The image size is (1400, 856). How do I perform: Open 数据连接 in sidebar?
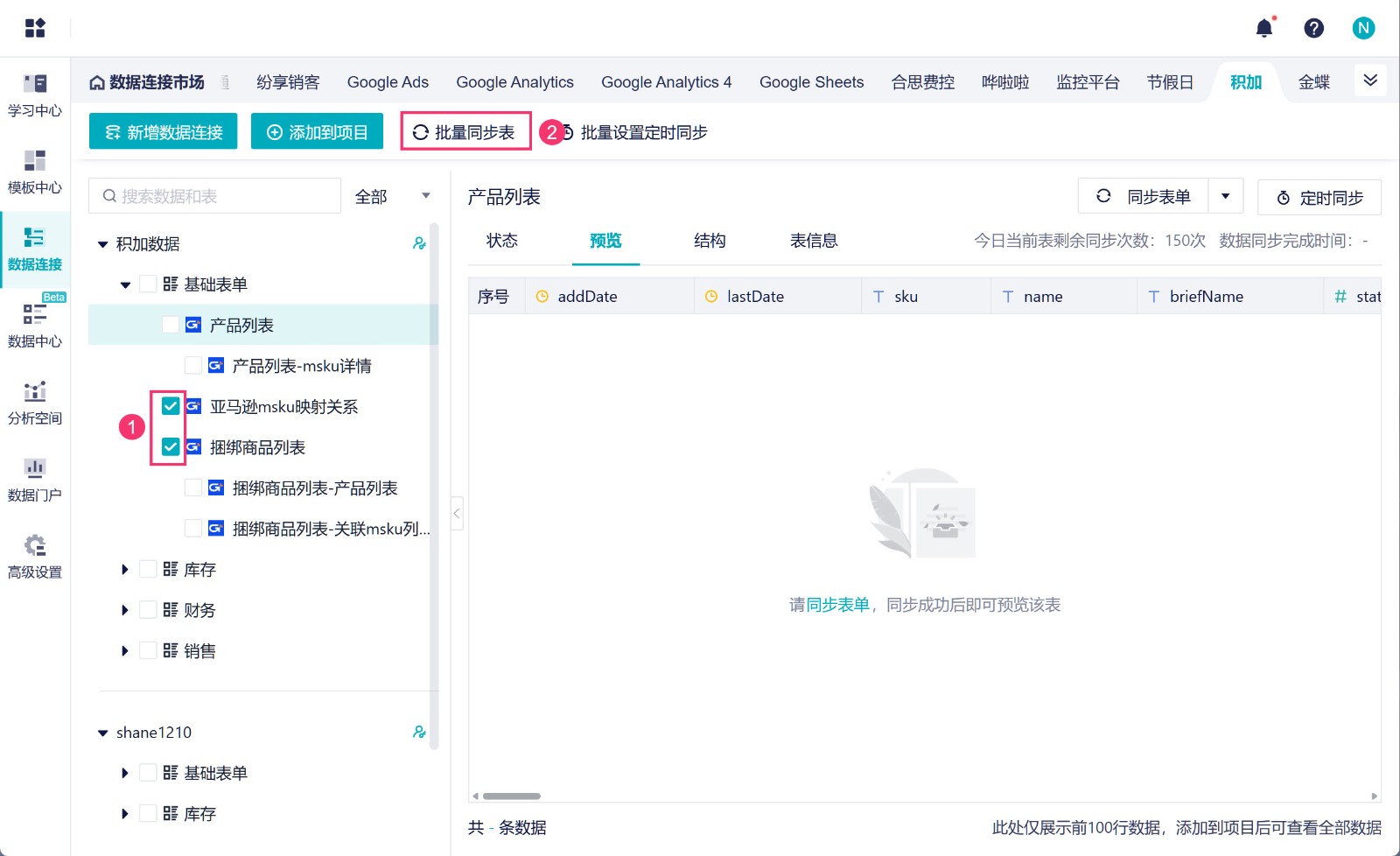coord(35,250)
